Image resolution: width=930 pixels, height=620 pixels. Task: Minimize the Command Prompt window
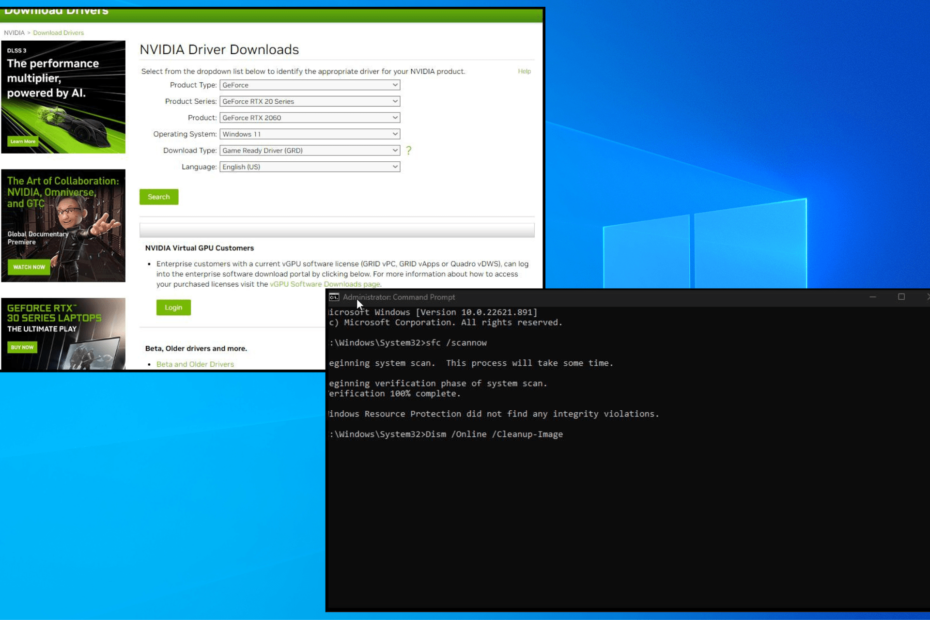(873, 297)
